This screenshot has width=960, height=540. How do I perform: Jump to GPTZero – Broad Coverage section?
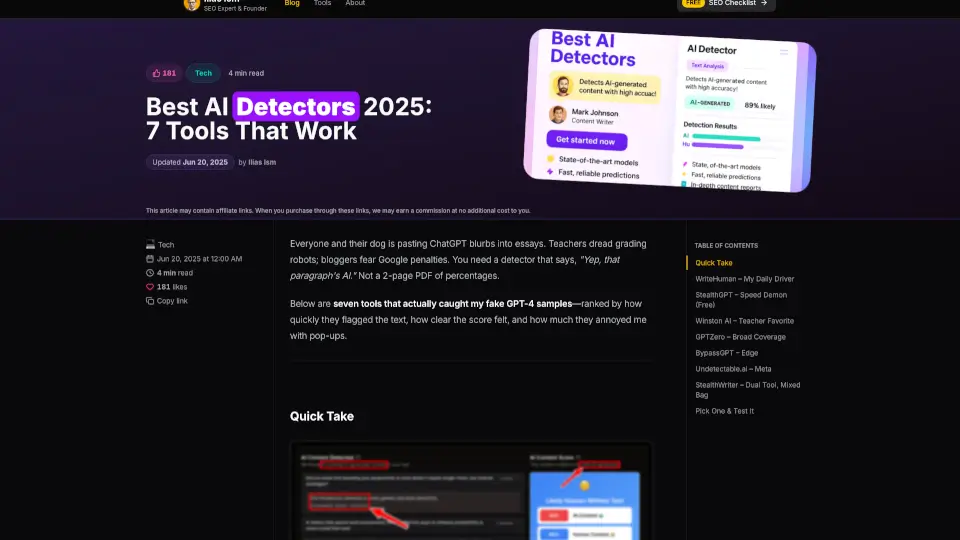click(740, 337)
